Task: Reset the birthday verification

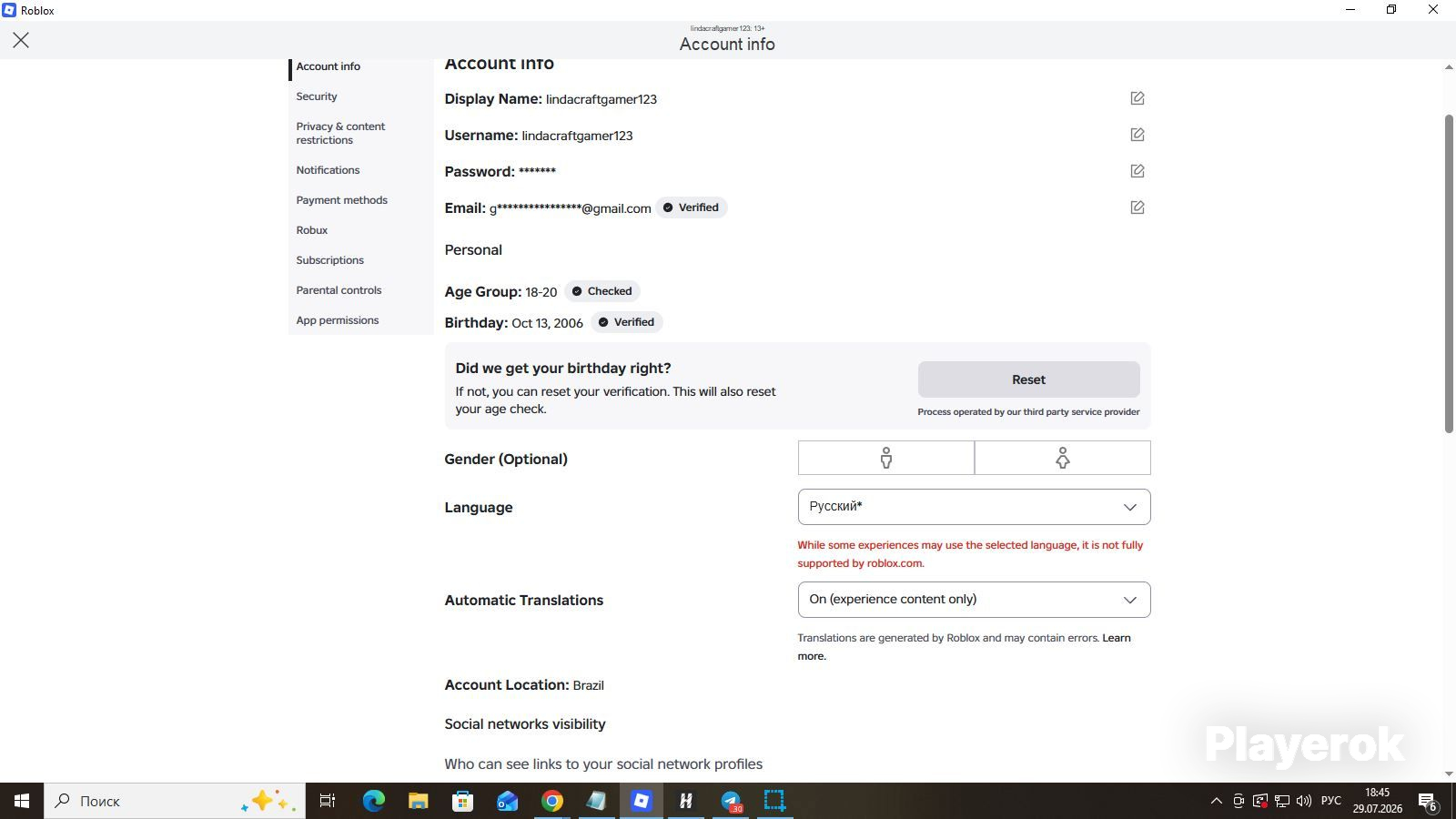Action: pyautogui.click(x=1028, y=379)
